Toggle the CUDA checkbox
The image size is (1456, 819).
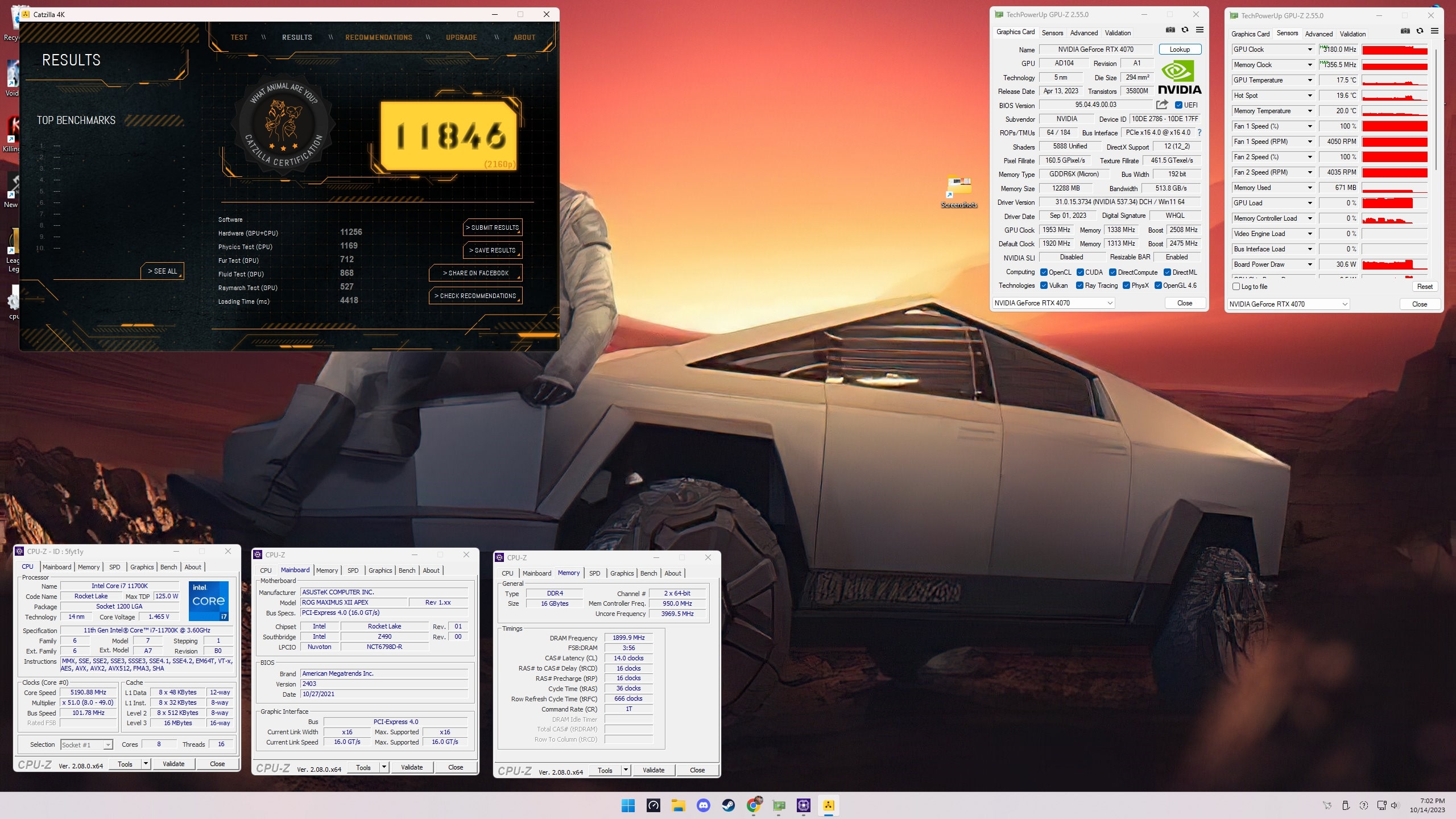coord(1080,272)
